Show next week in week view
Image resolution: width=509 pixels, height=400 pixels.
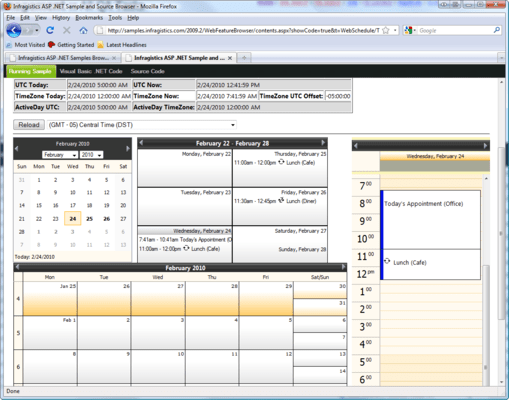point(323,143)
